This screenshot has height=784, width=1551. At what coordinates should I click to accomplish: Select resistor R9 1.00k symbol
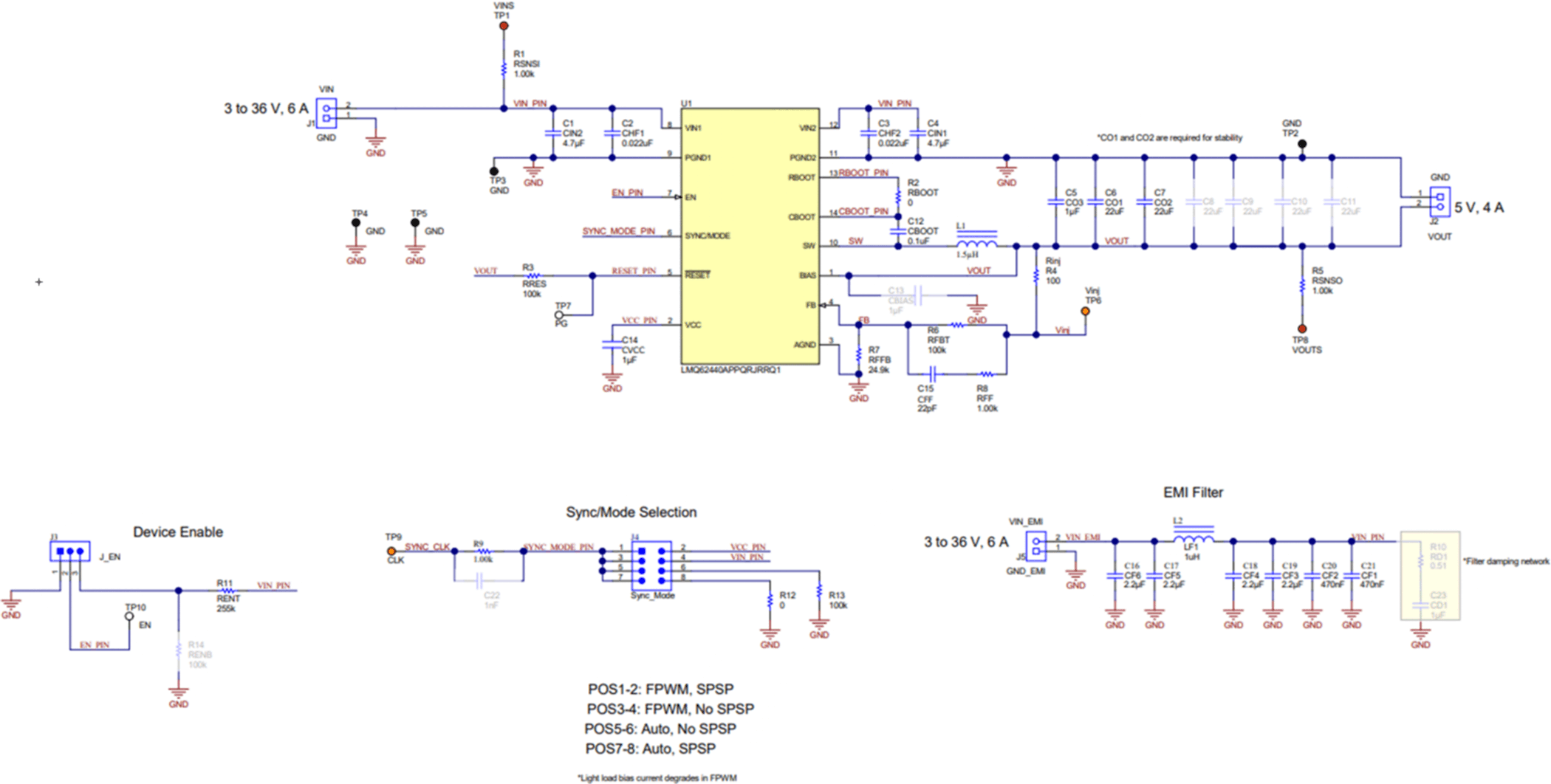point(484,551)
